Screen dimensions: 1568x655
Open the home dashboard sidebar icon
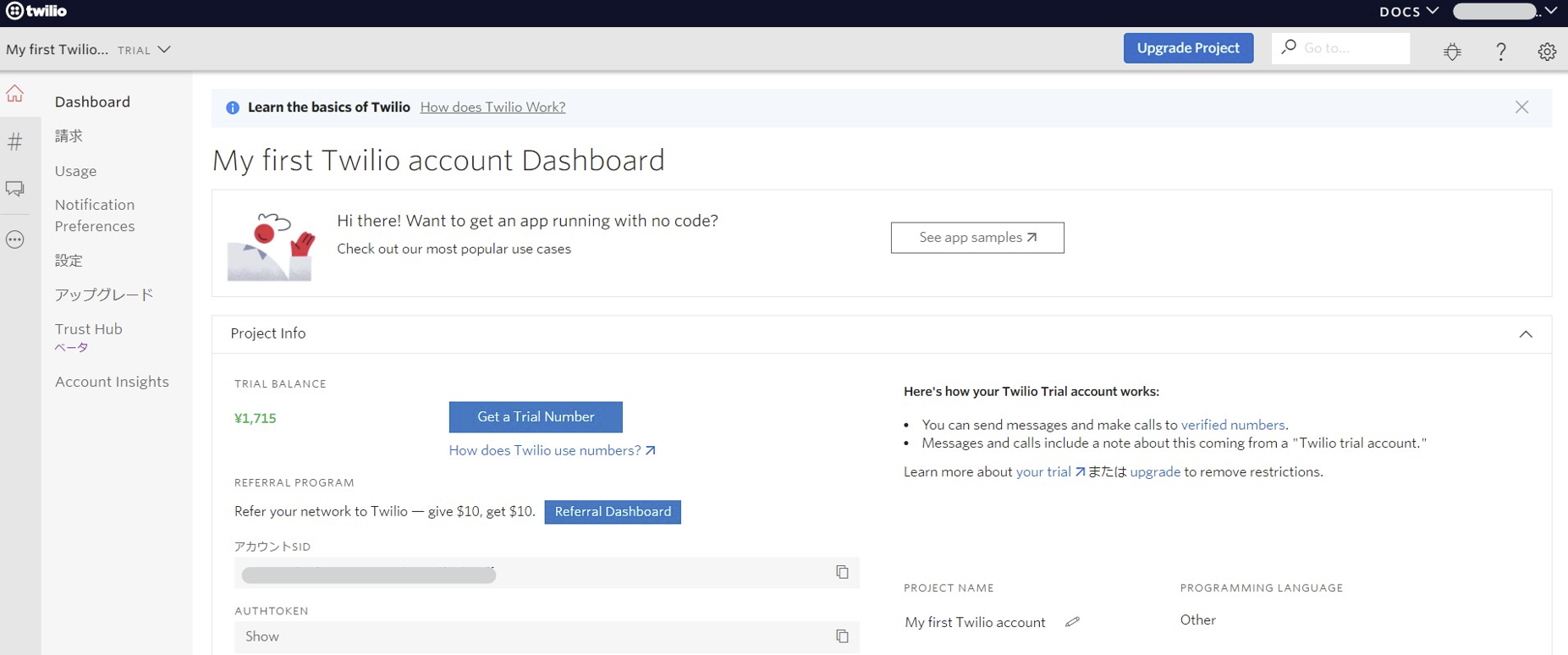coord(15,94)
